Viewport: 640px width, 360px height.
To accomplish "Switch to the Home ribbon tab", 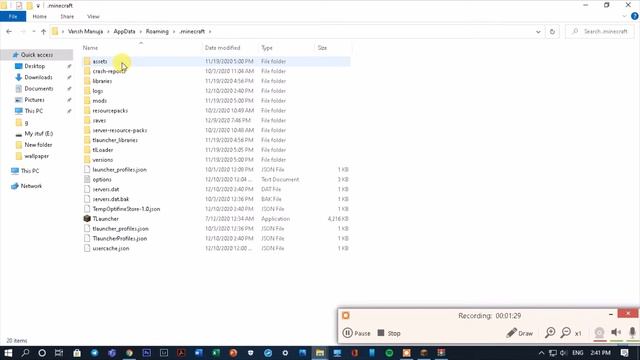I will point(40,16).
